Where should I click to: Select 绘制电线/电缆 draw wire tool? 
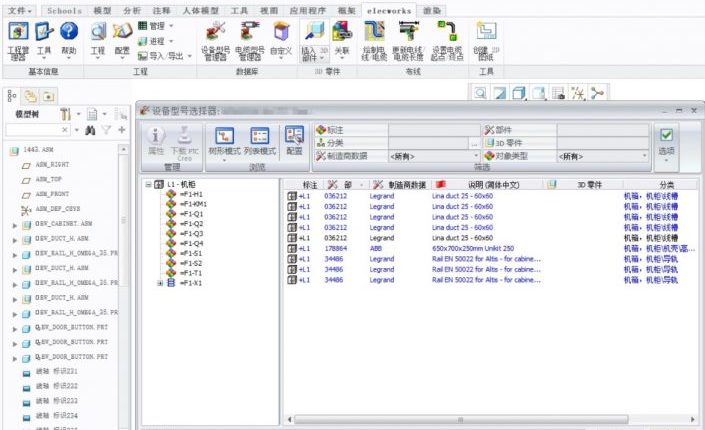tap(374, 31)
